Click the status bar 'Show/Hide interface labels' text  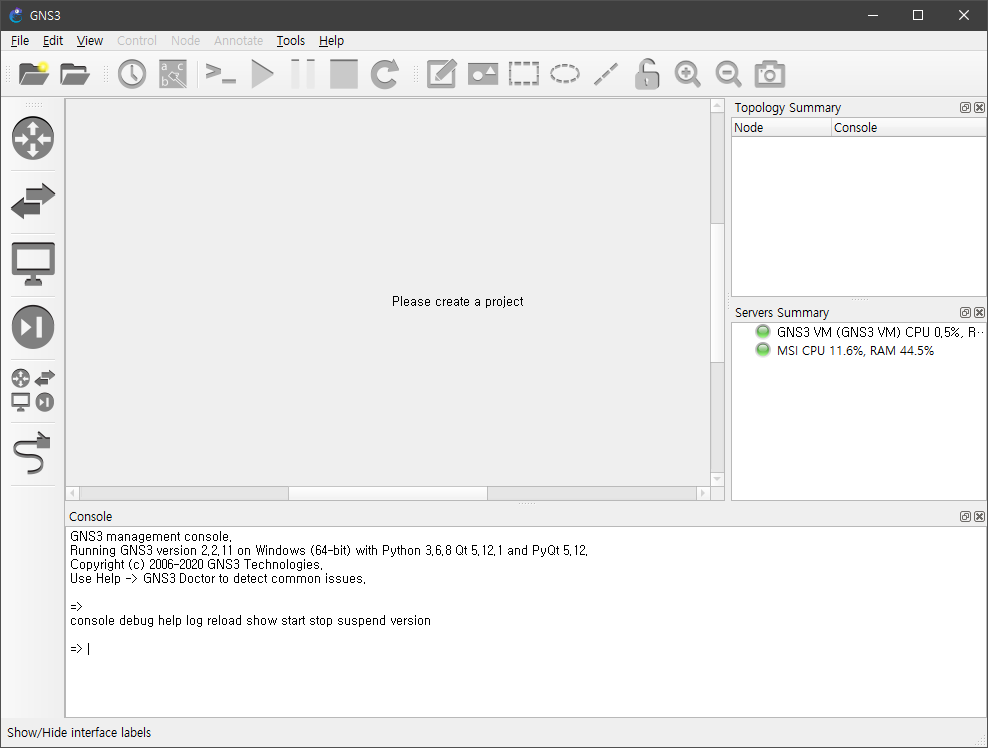[x=79, y=733]
